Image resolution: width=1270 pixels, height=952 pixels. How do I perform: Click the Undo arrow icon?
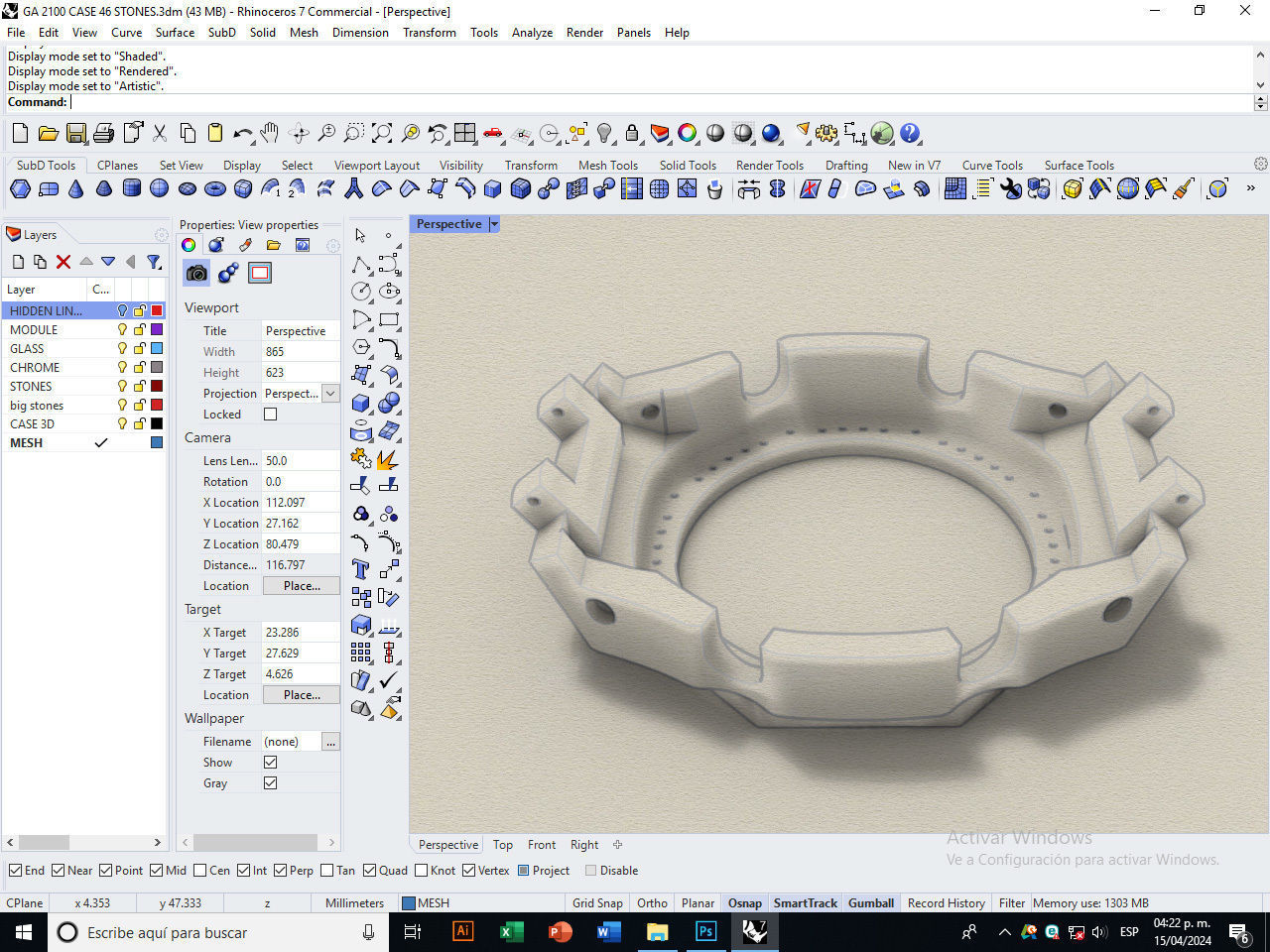pyautogui.click(x=242, y=133)
